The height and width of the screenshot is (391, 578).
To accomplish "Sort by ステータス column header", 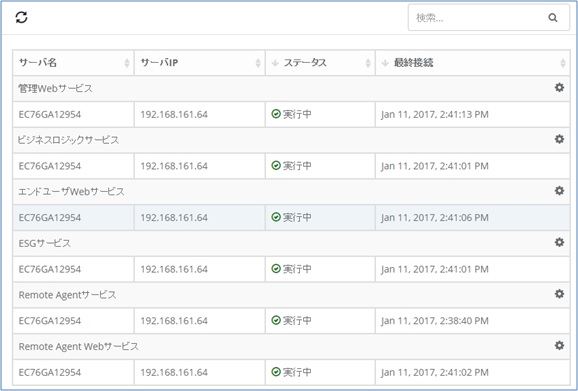I will click(x=320, y=63).
